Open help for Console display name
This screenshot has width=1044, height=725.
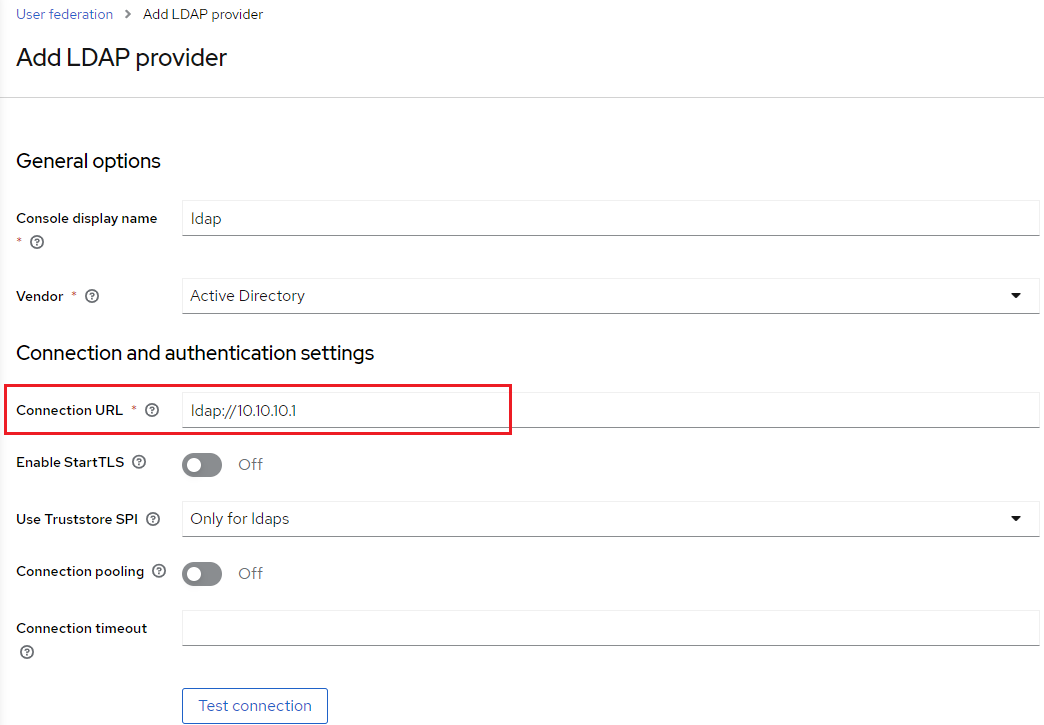(x=37, y=242)
